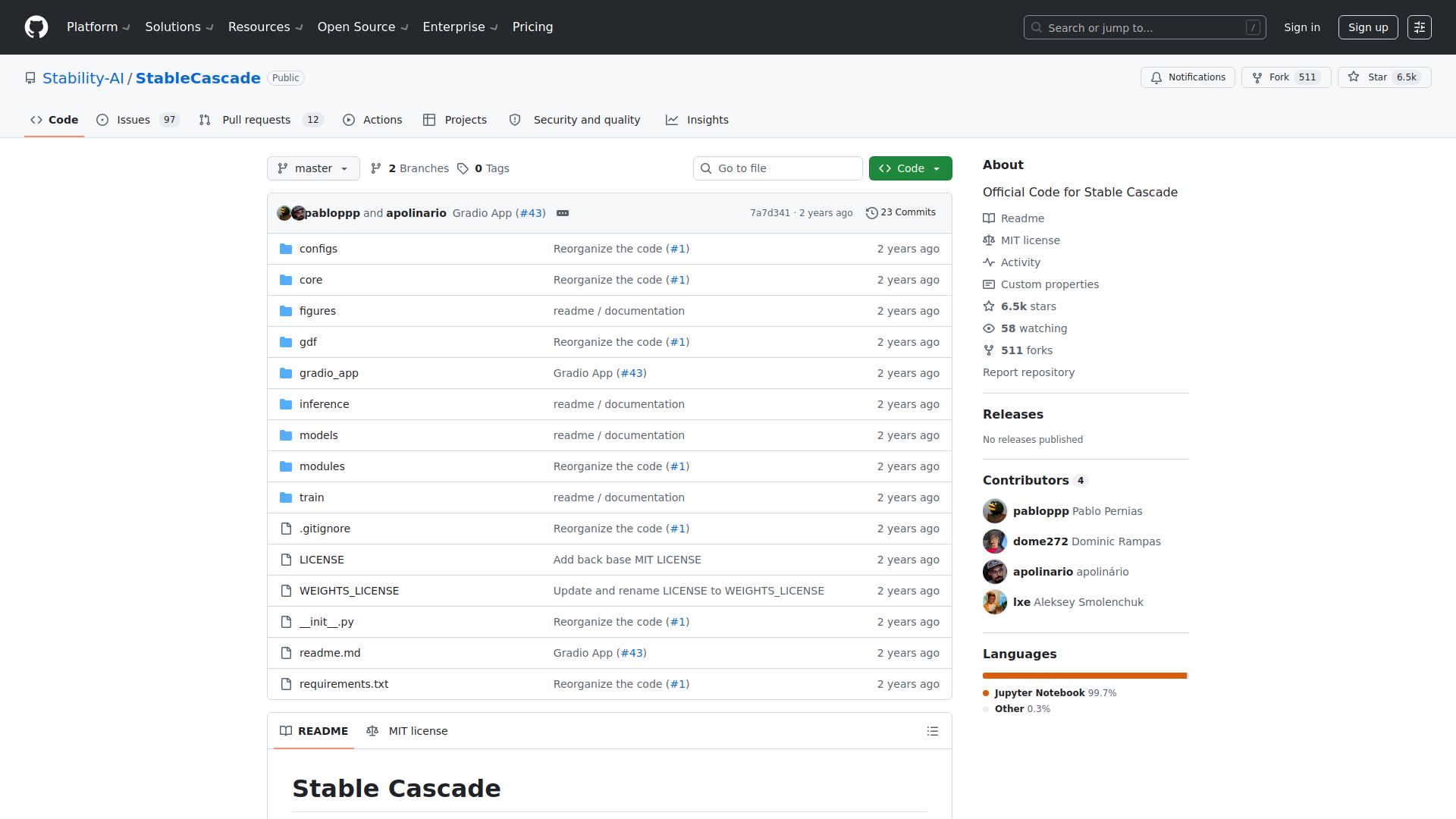Open the Contributors section heading link
The width and height of the screenshot is (1456, 819).
tap(1034, 480)
